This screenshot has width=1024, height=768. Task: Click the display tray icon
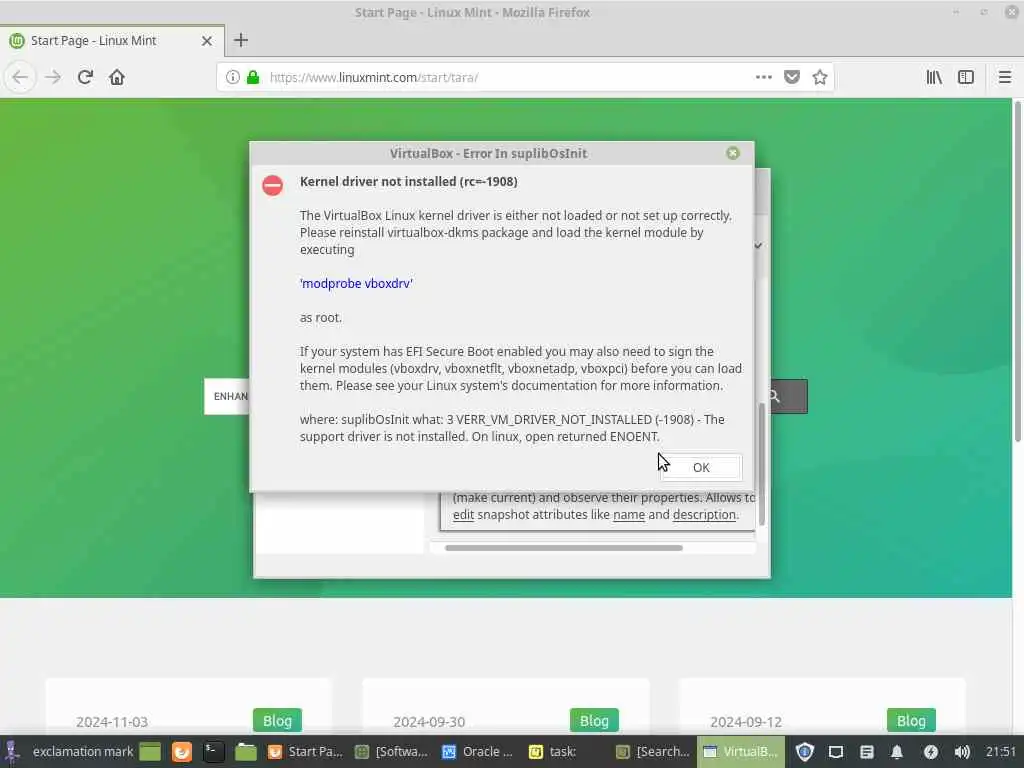point(836,752)
